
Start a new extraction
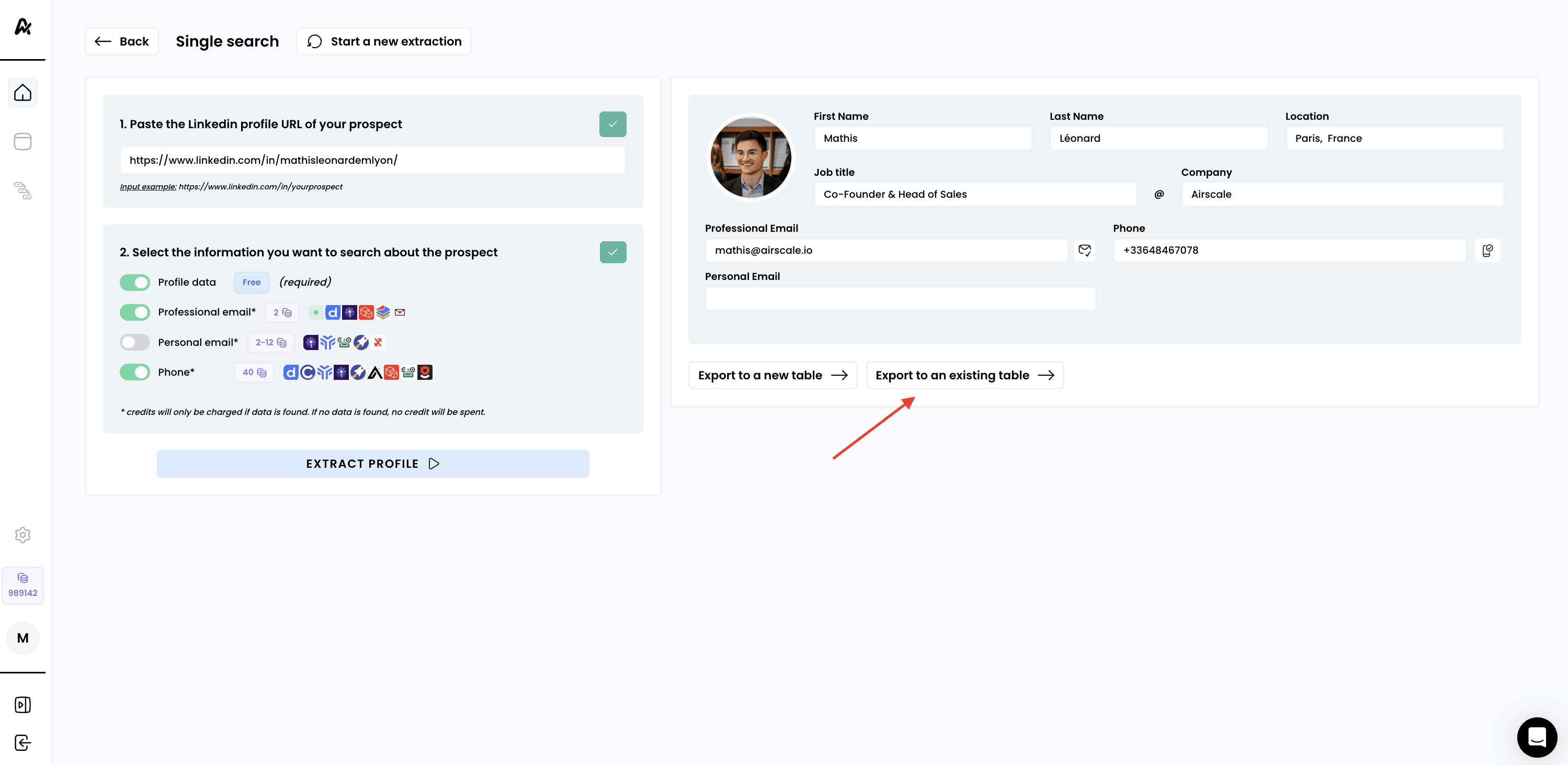384,41
